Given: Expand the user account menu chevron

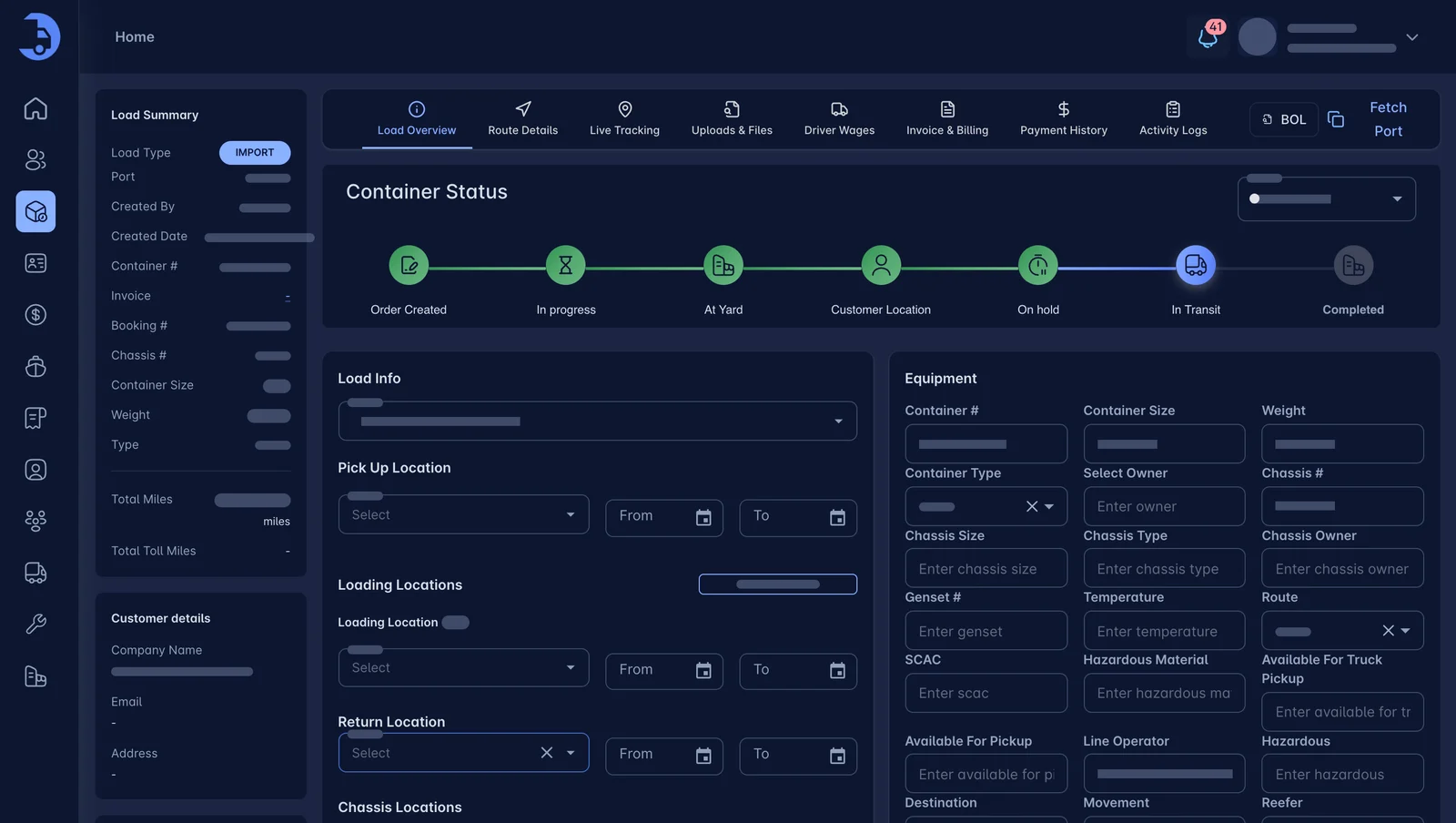Looking at the screenshot, I should [1412, 37].
